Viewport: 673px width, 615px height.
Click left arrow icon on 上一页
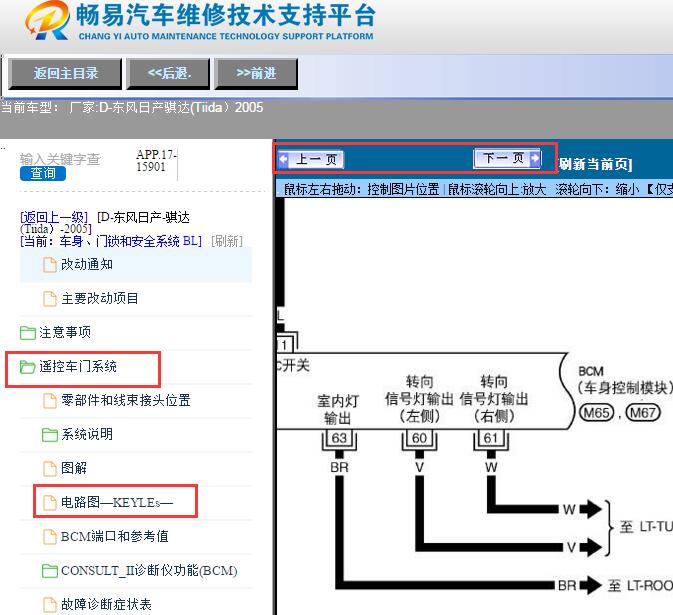(x=283, y=160)
